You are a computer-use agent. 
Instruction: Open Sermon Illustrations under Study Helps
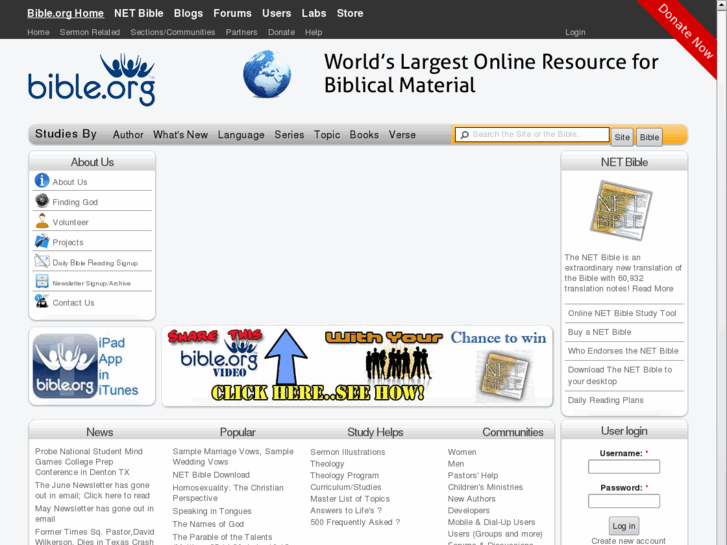pos(348,452)
